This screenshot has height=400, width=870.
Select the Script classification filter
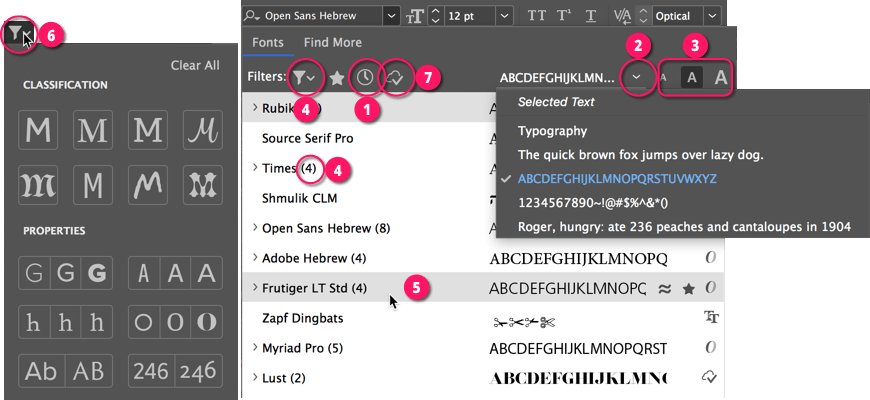point(203,130)
